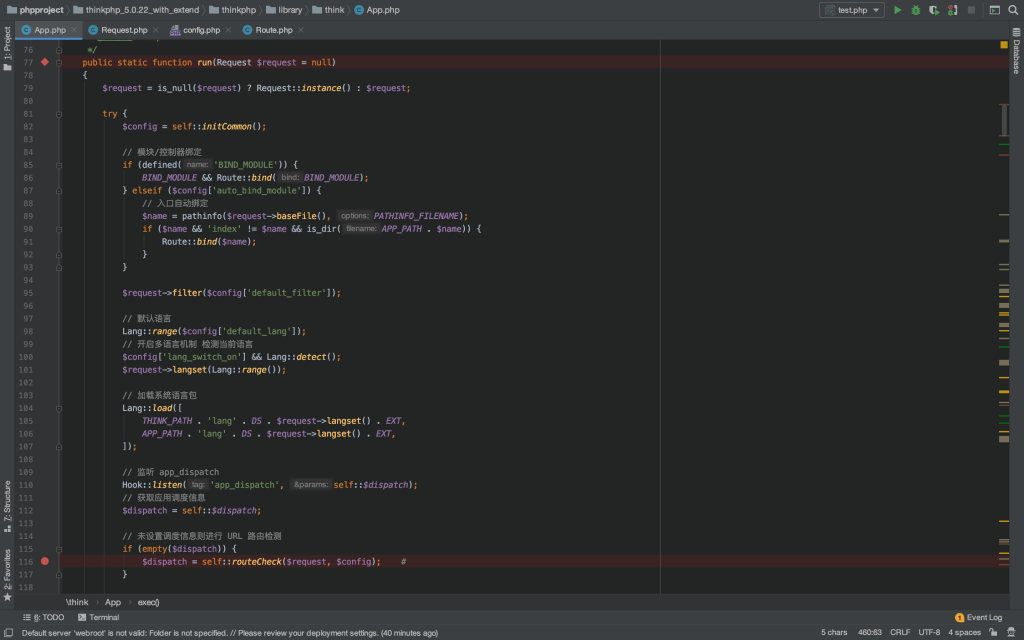This screenshot has width=1024, height=640.
Task: Switch to the config.php editor tab
Action: pyautogui.click(x=200, y=30)
